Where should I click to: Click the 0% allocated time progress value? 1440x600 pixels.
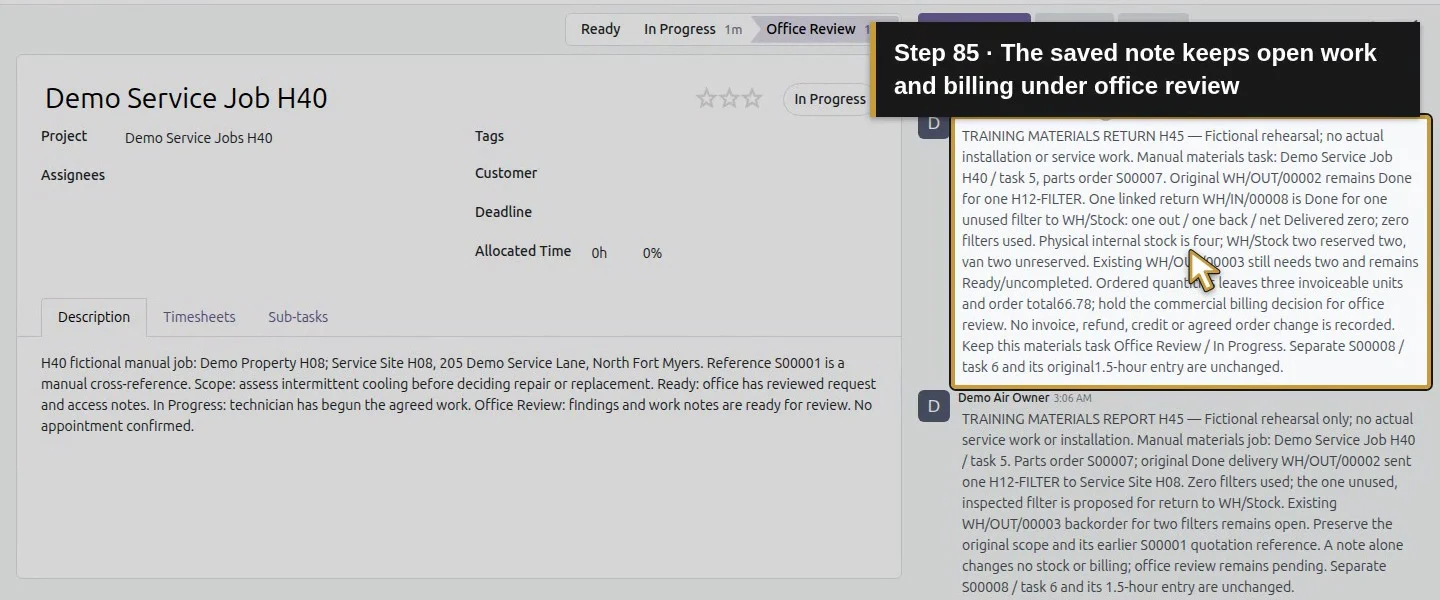point(652,253)
